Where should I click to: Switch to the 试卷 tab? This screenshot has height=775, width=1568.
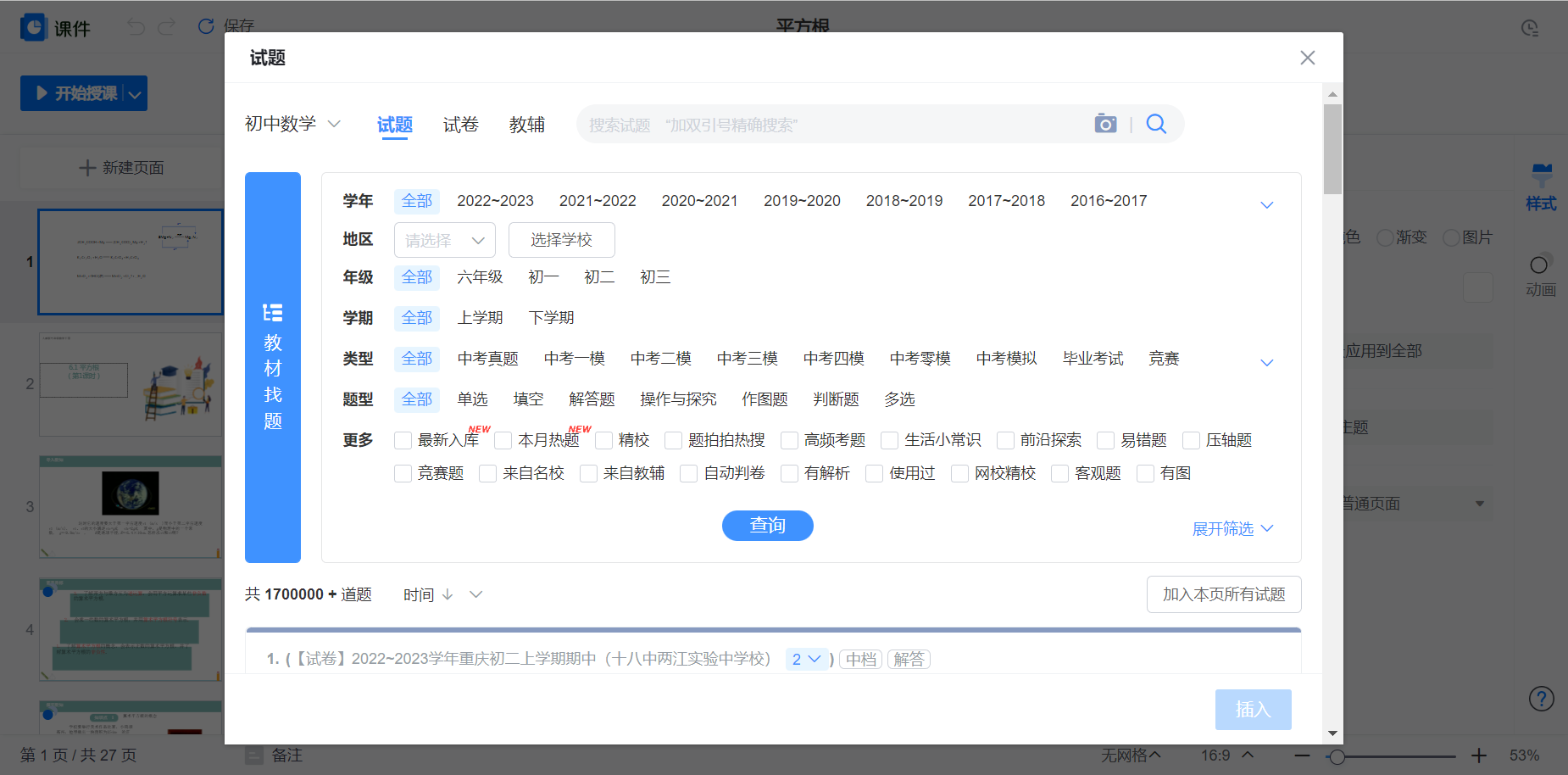tap(461, 125)
